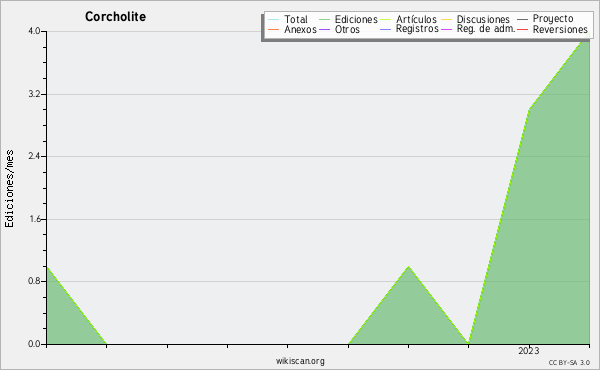
Task: Click the 3.2 y-axis value
Action: (34, 94)
